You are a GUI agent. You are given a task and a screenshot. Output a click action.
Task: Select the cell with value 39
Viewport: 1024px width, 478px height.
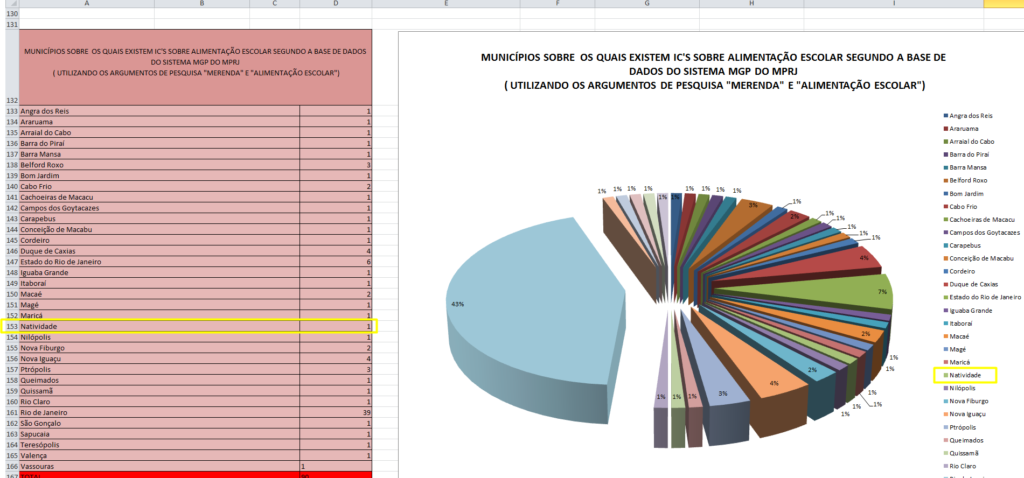[x=335, y=411]
